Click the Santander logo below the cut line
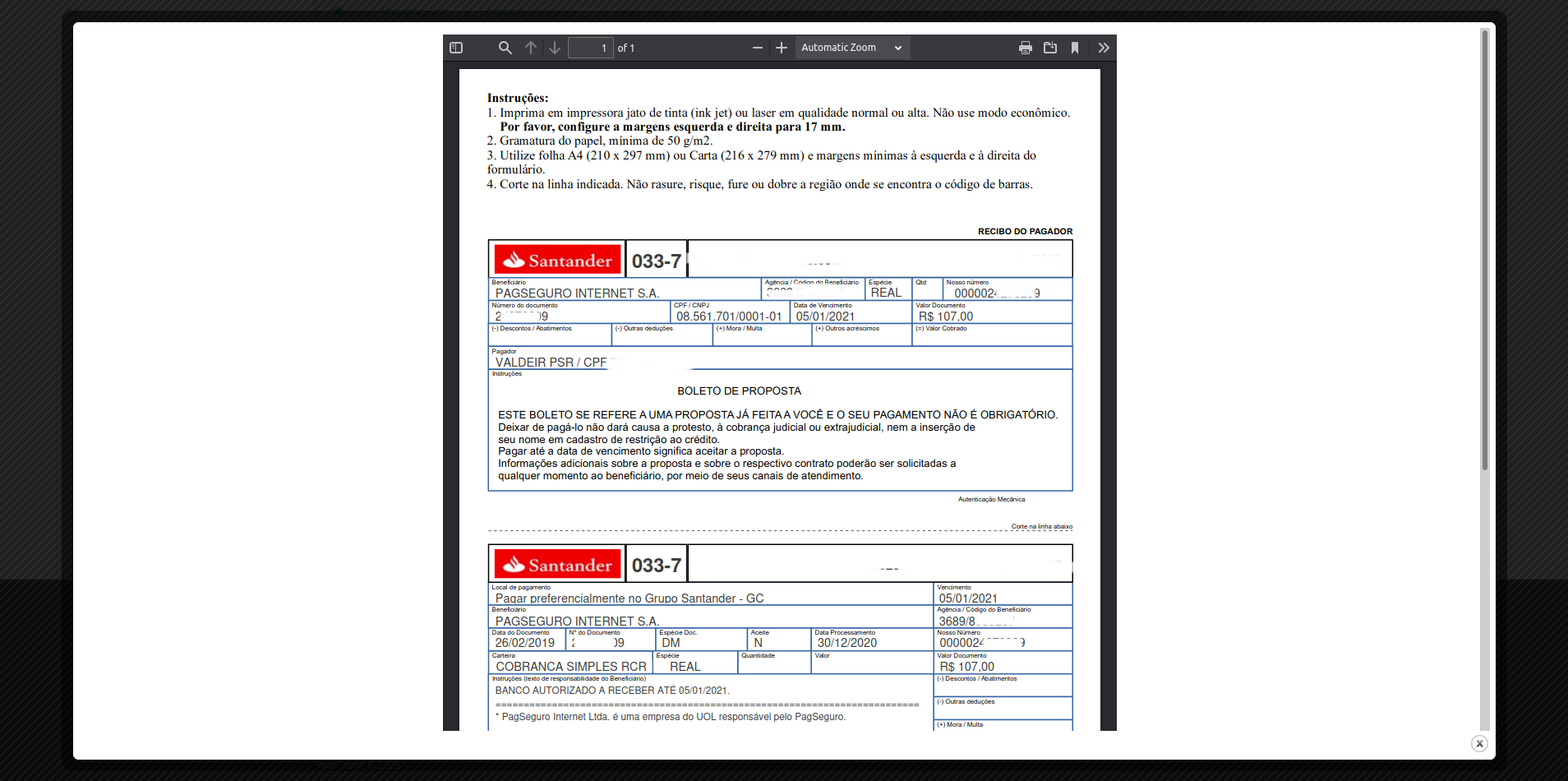 click(558, 565)
